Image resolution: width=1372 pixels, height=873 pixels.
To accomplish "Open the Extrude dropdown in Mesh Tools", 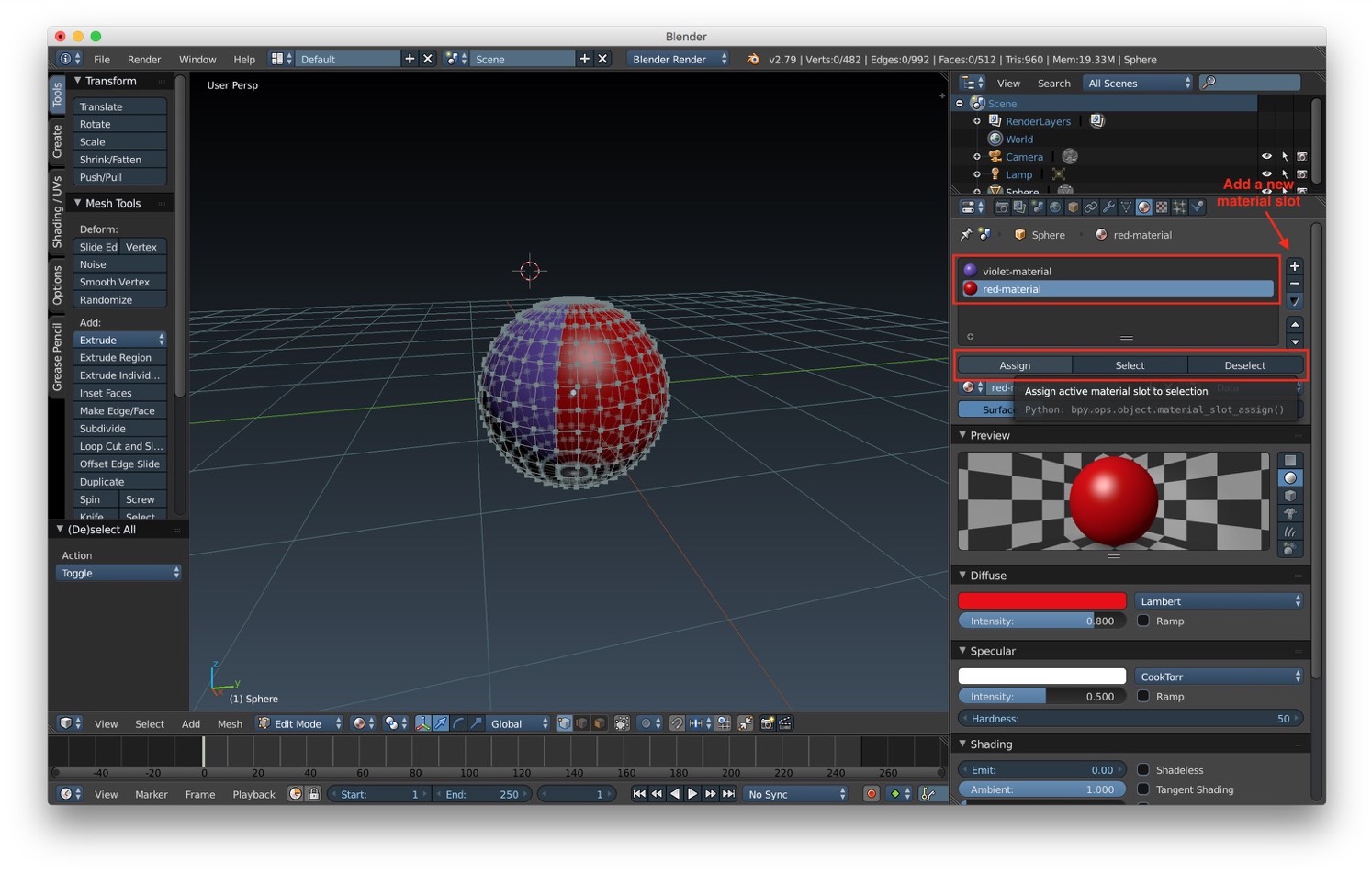I will point(120,340).
